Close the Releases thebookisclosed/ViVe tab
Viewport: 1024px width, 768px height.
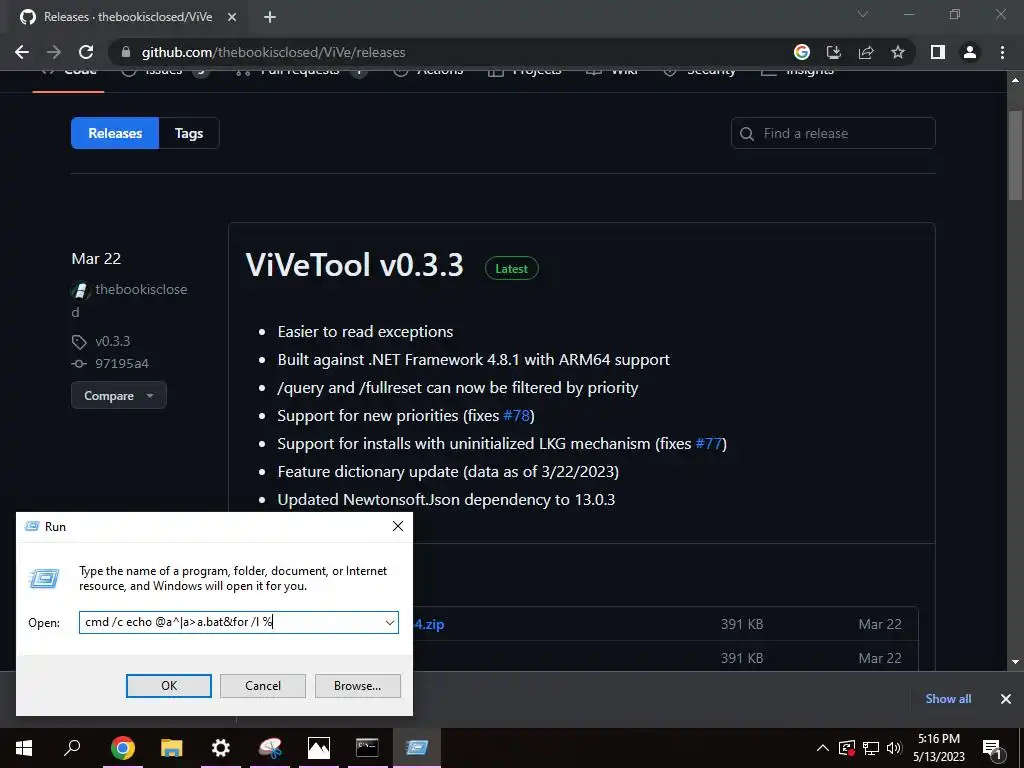232,17
